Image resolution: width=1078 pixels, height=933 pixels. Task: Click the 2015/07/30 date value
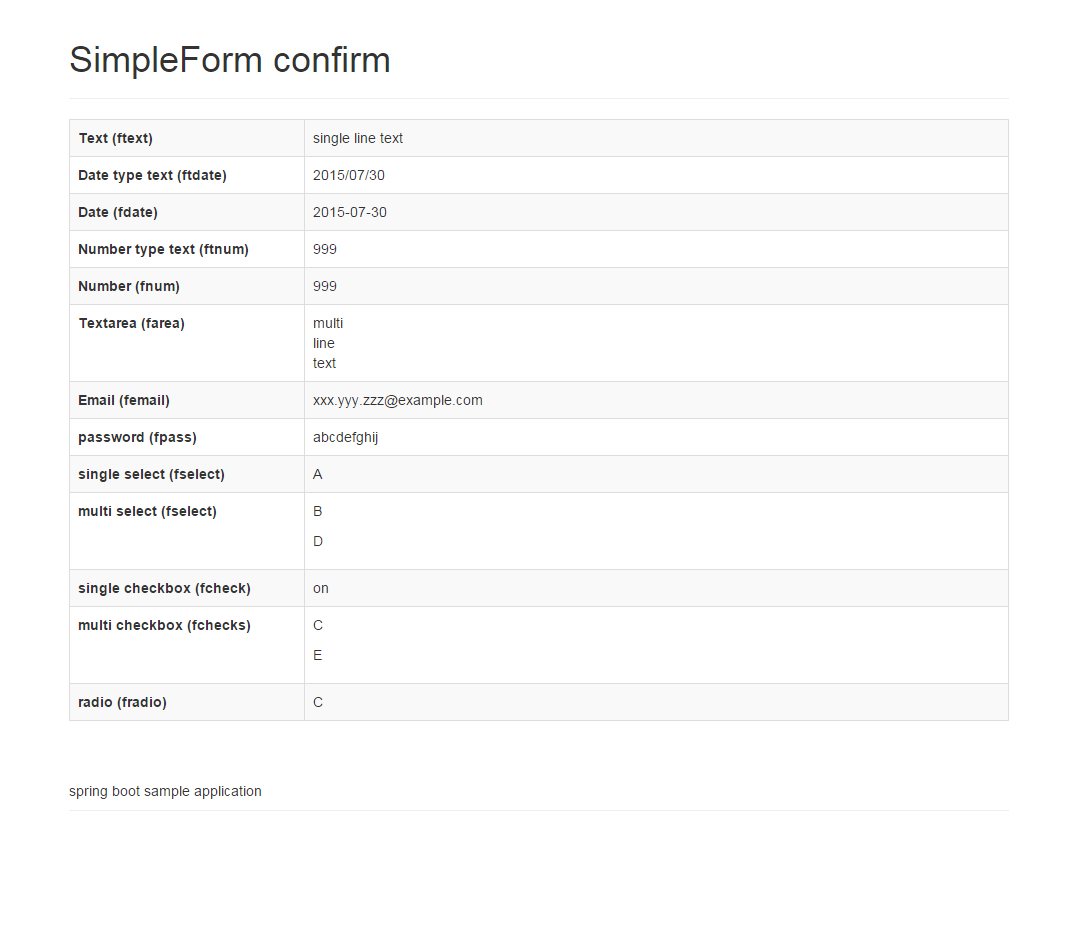pyautogui.click(x=348, y=175)
